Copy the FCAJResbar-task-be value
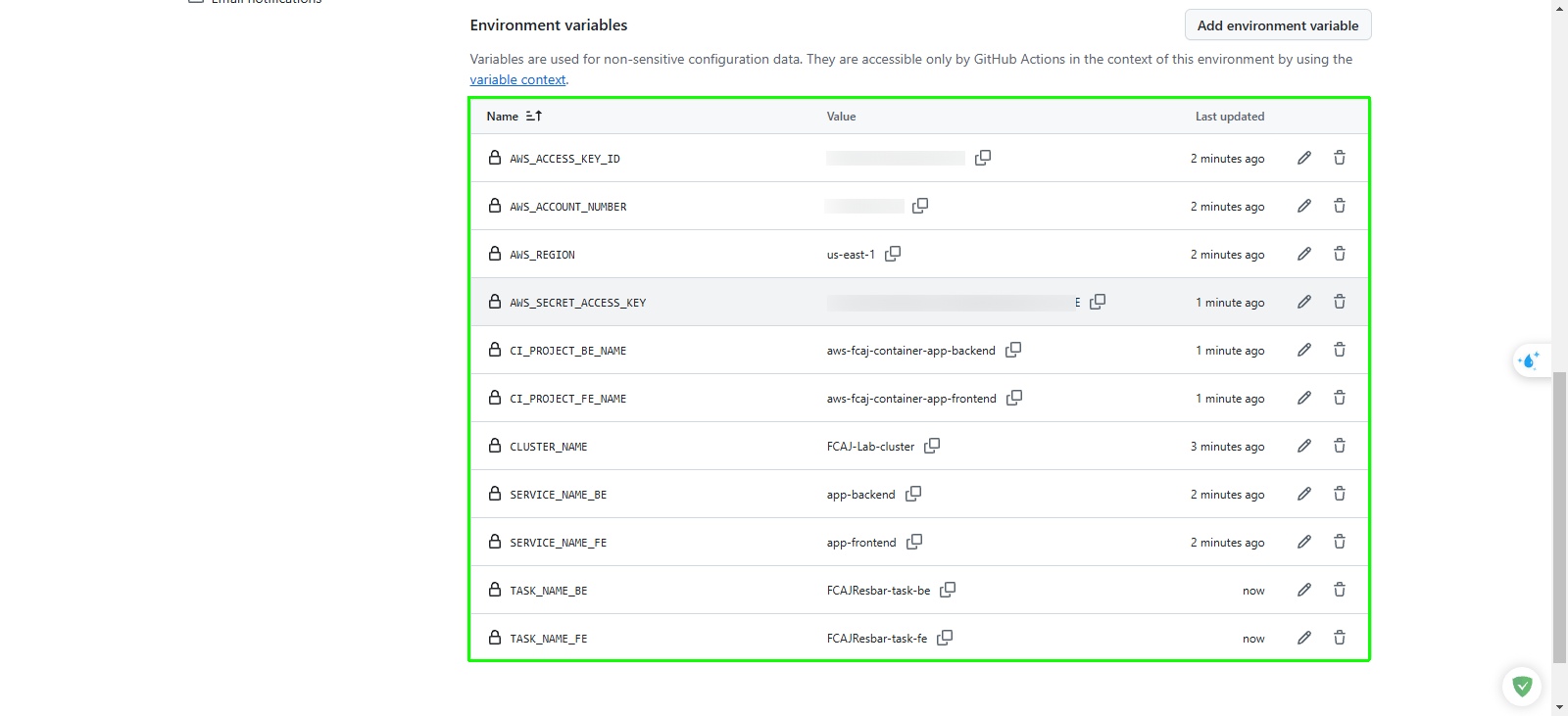 pos(948,590)
